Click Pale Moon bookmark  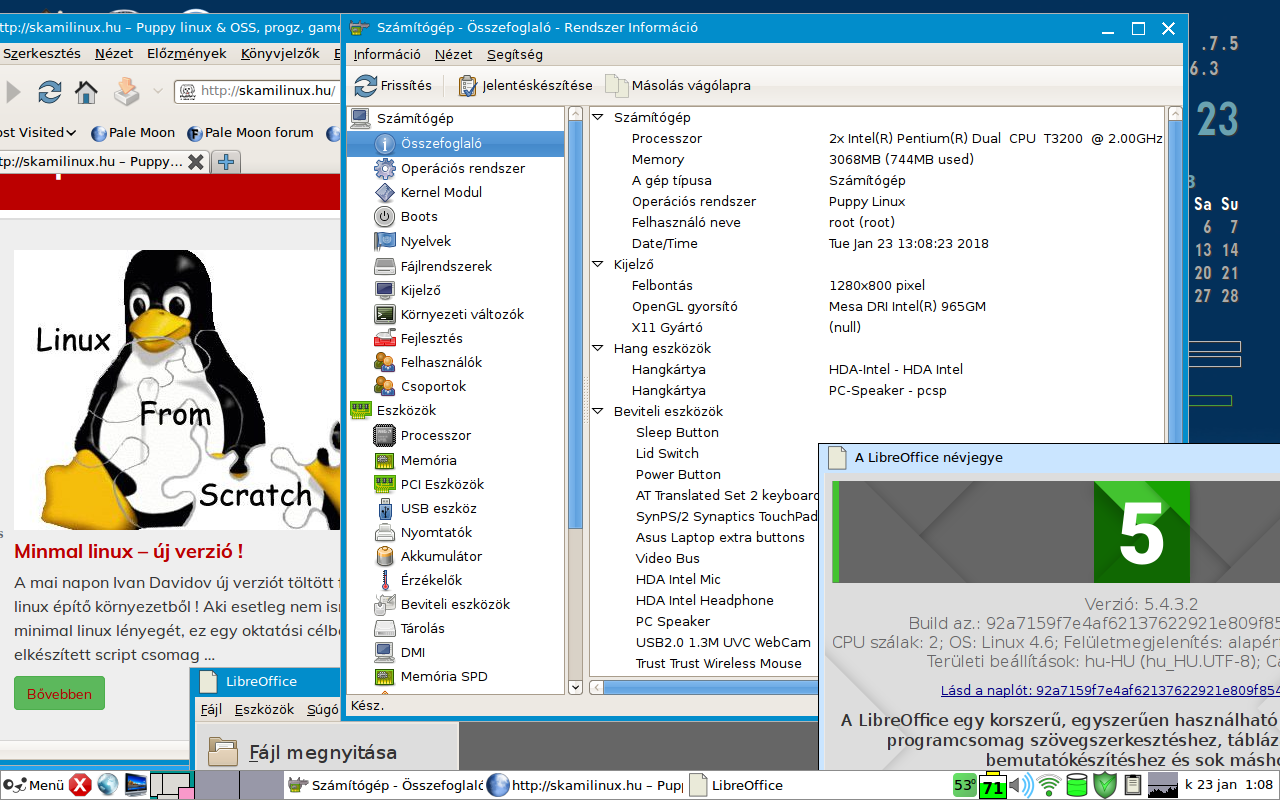[x=132, y=132]
